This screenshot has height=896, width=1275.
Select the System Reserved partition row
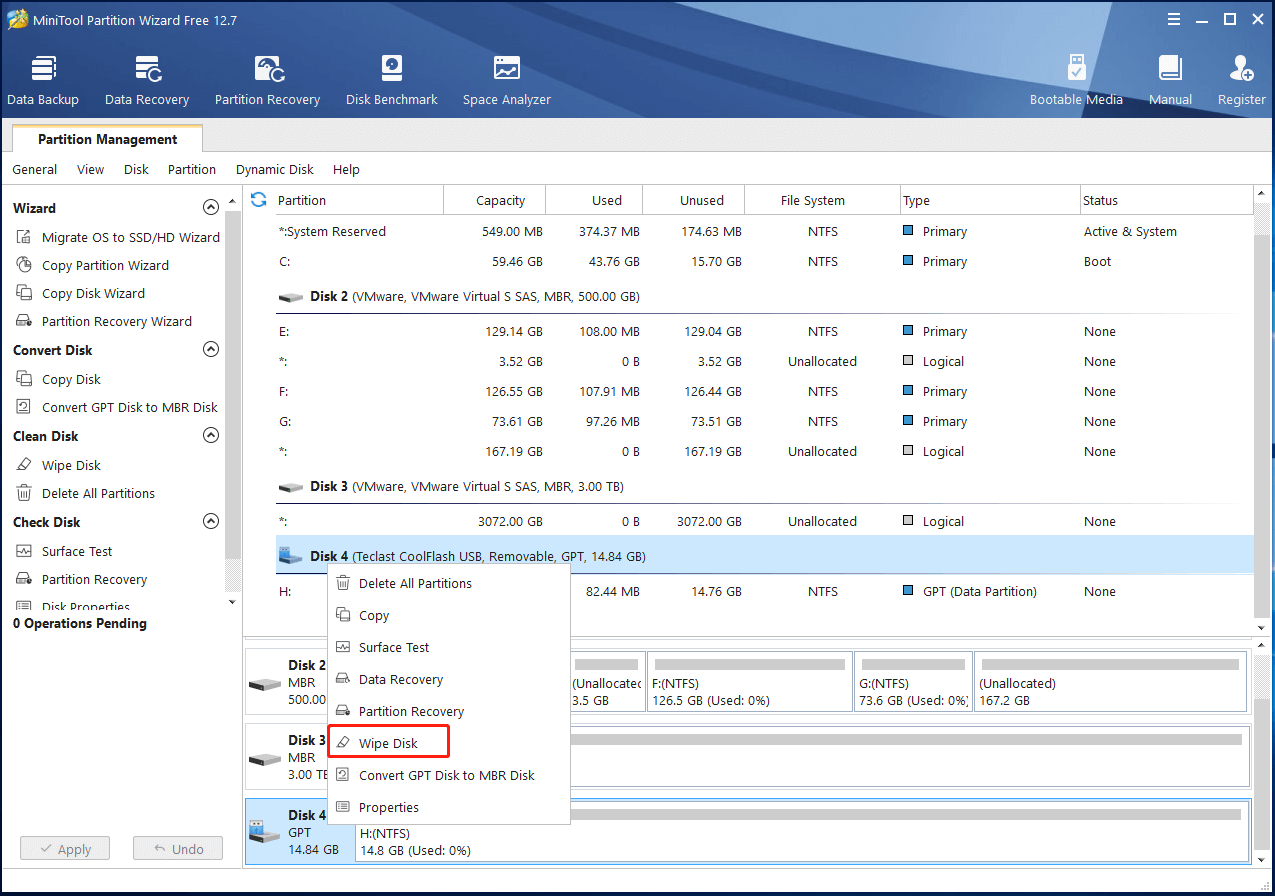click(x=764, y=231)
